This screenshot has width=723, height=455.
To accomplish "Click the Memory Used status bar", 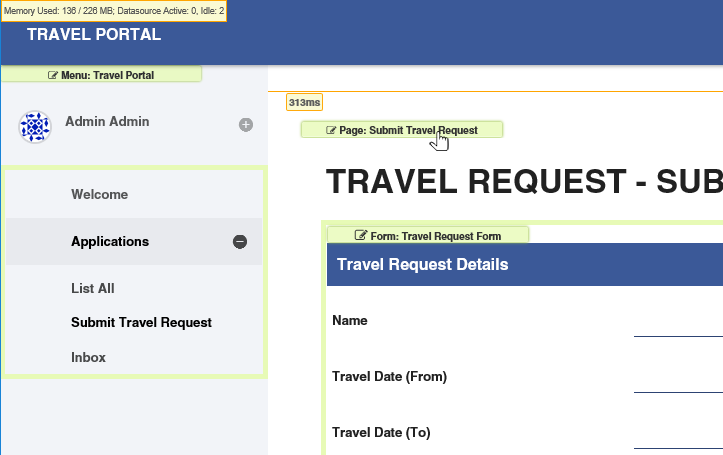I will pyautogui.click(x=113, y=11).
